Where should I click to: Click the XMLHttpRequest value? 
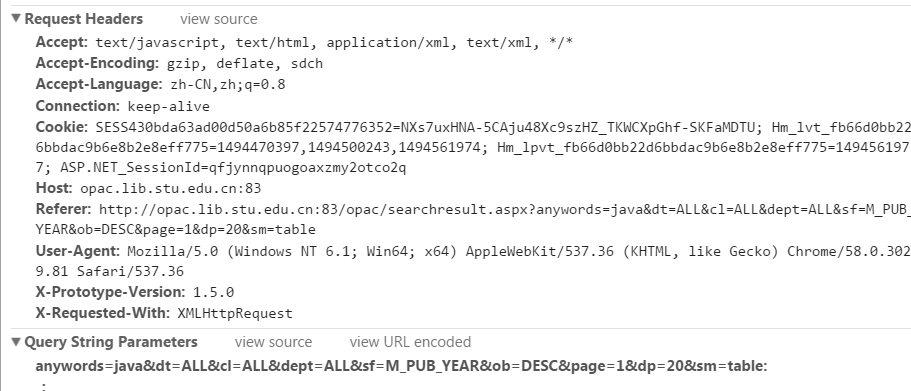pyautogui.click(x=235, y=314)
